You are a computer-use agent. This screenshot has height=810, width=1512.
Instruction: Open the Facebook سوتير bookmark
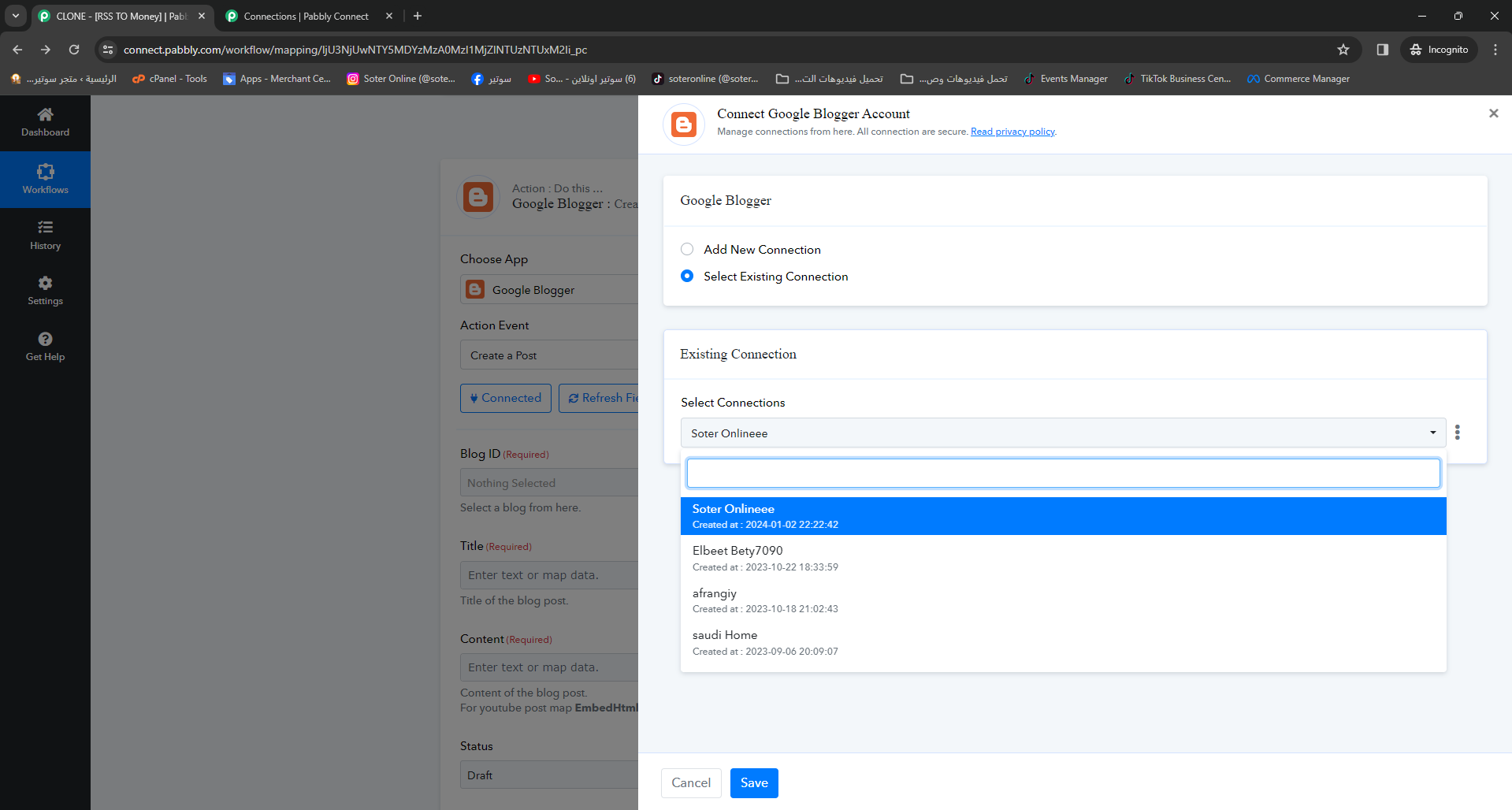click(x=492, y=79)
